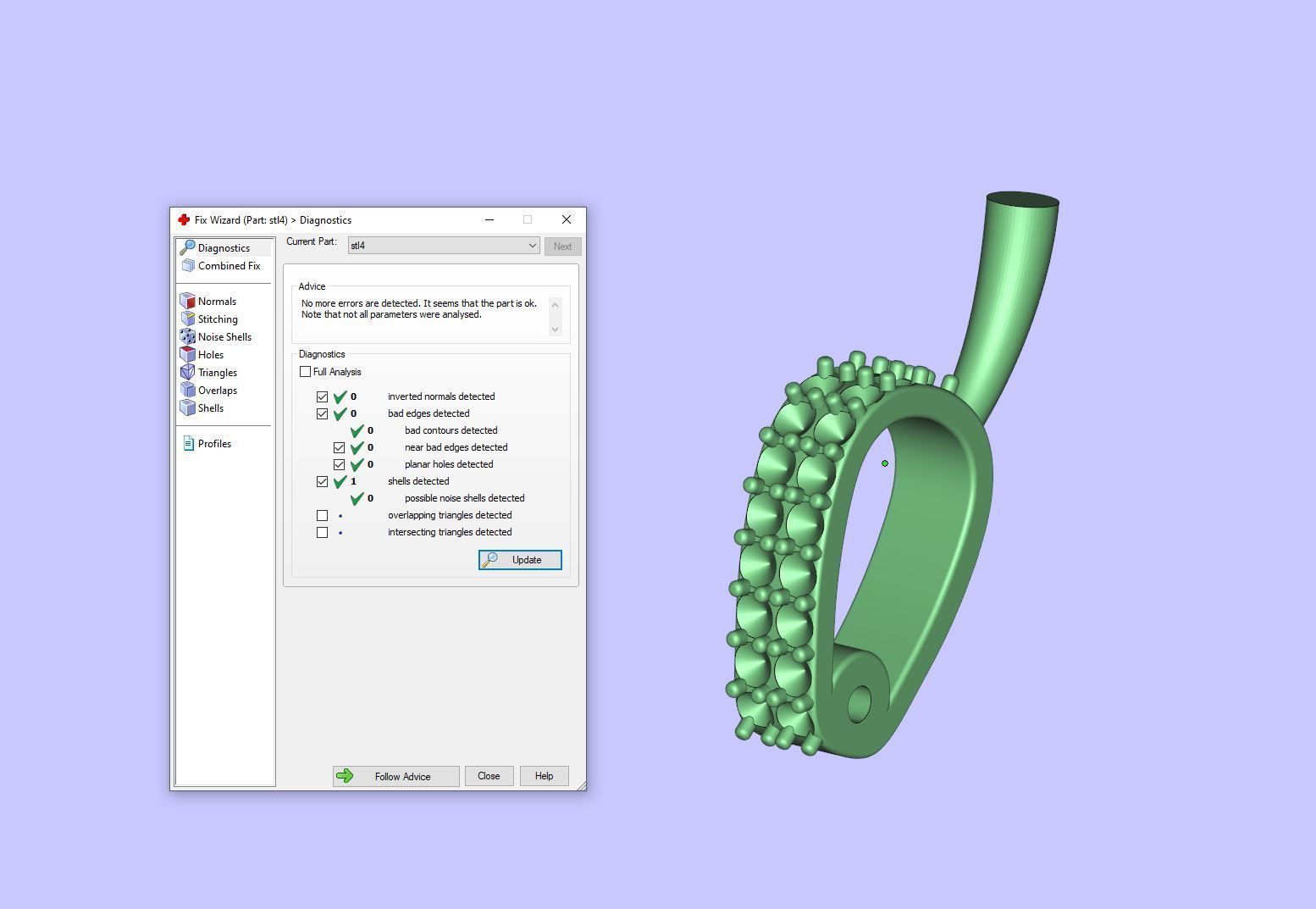
Task: Close the Fix Wizard with X
Action: [567, 219]
